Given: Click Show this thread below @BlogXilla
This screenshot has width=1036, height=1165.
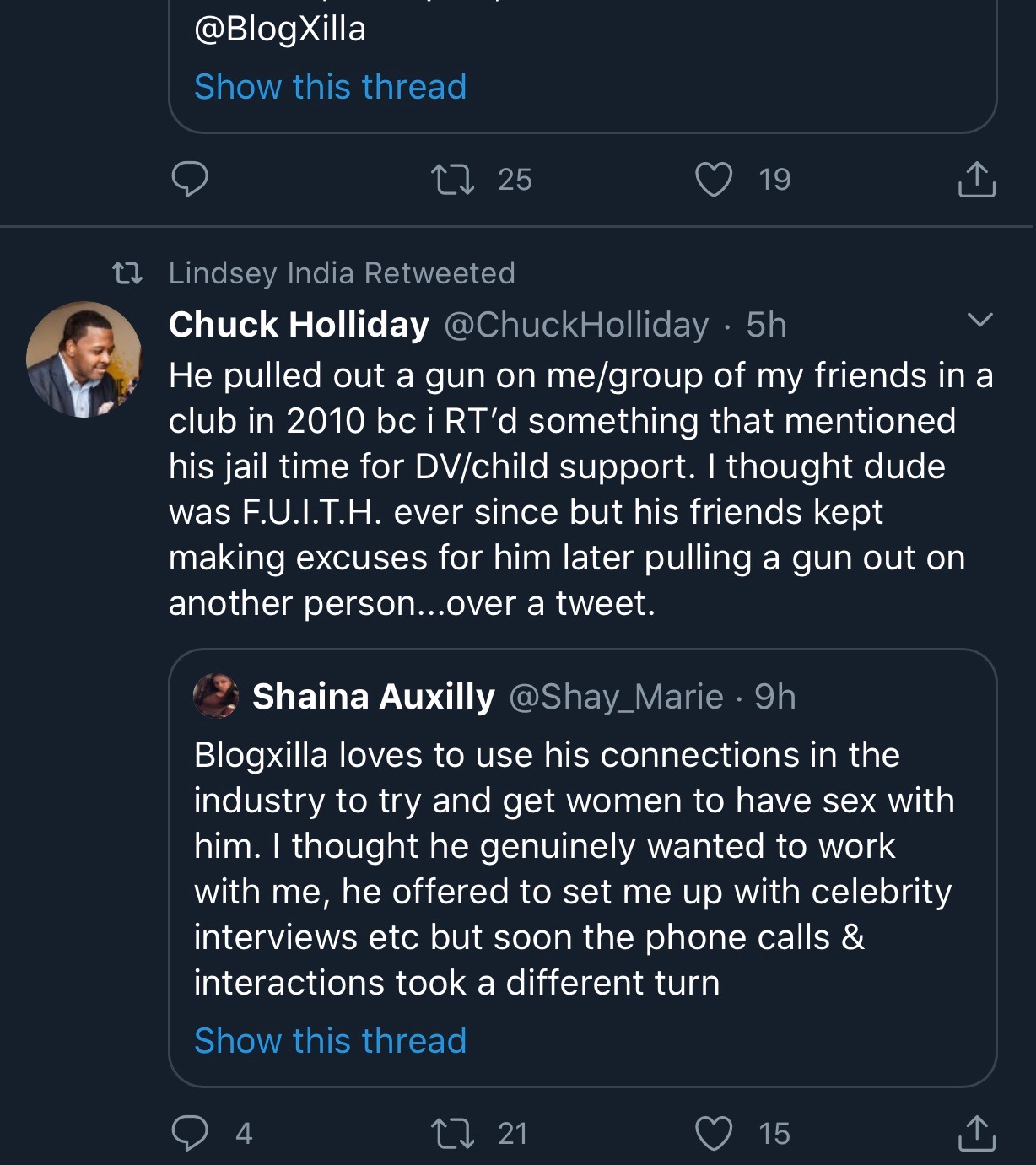Looking at the screenshot, I should 330,86.
